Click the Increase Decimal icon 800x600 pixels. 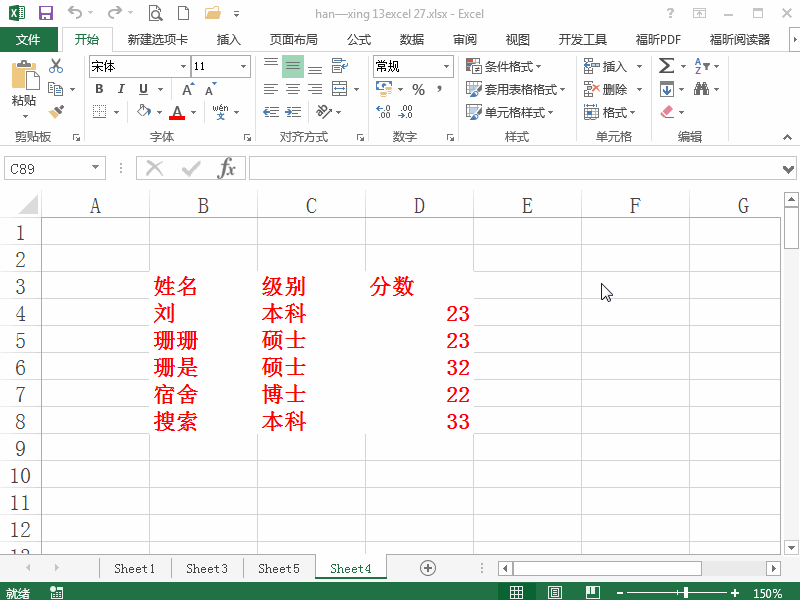(x=383, y=113)
